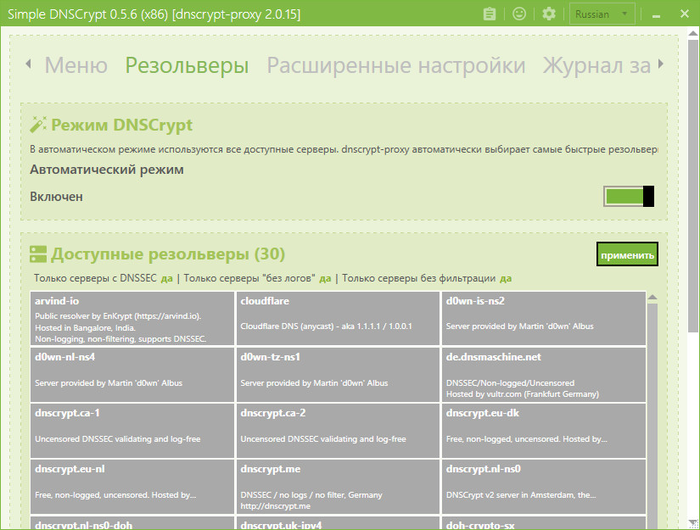Toggle the 'без логов' servers 'да' filter
700x530 pixels.
point(325,278)
